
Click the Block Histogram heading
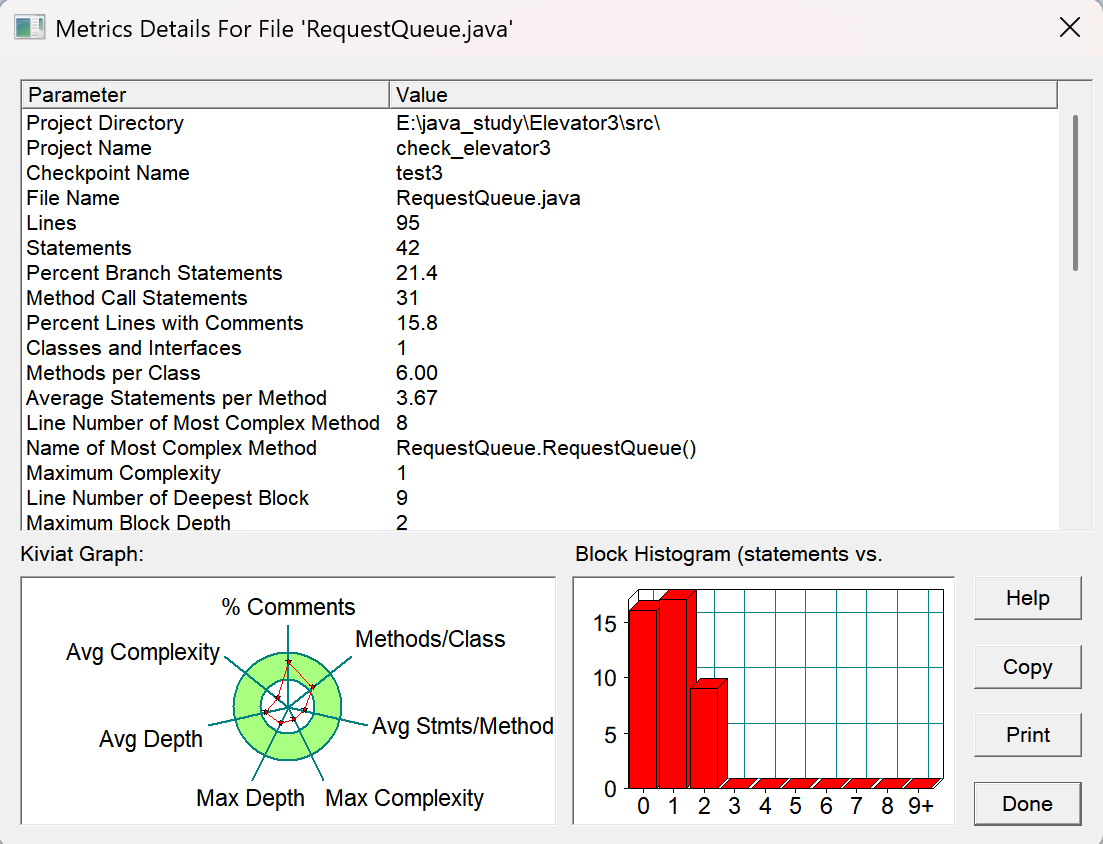(x=729, y=554)
